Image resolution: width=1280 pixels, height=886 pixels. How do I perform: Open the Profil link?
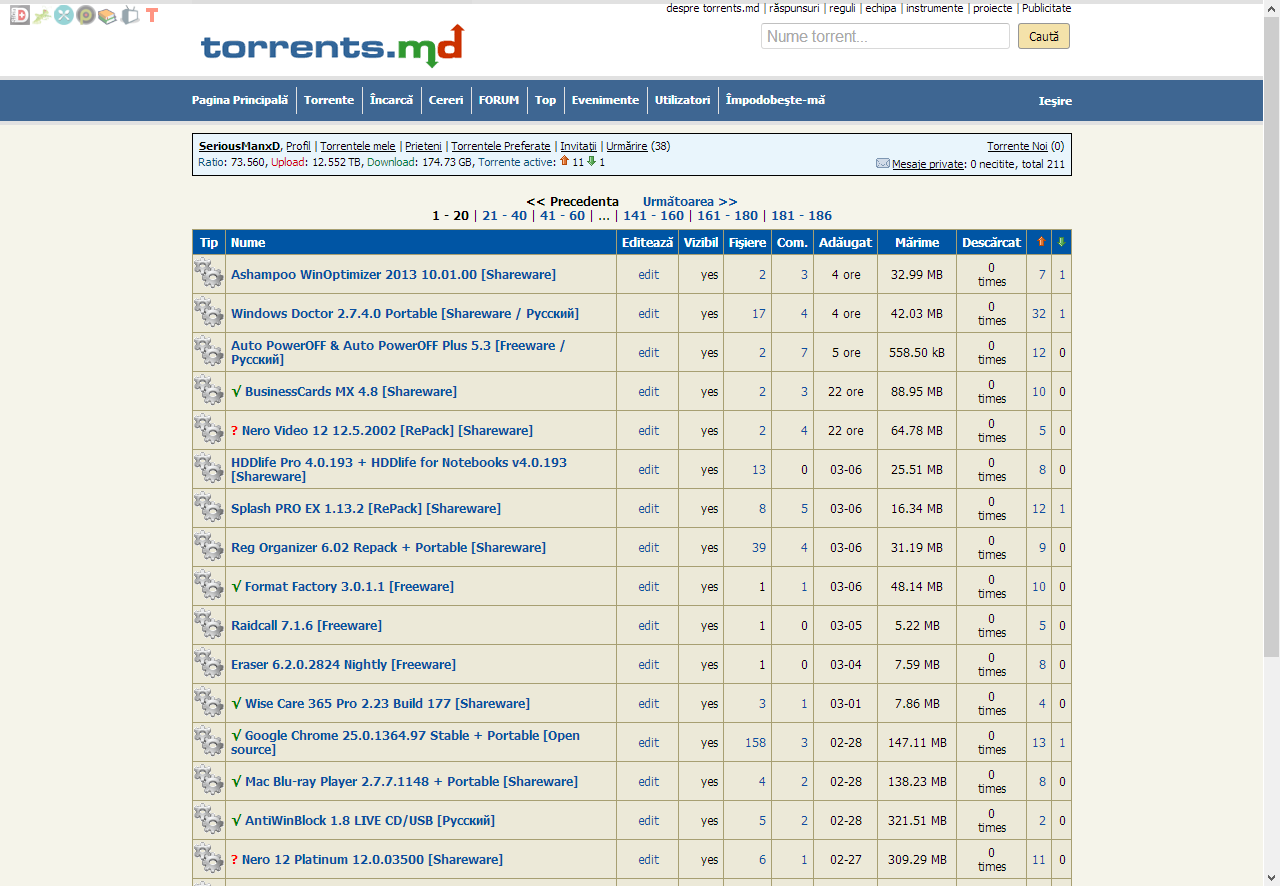[x=298, y=146]
